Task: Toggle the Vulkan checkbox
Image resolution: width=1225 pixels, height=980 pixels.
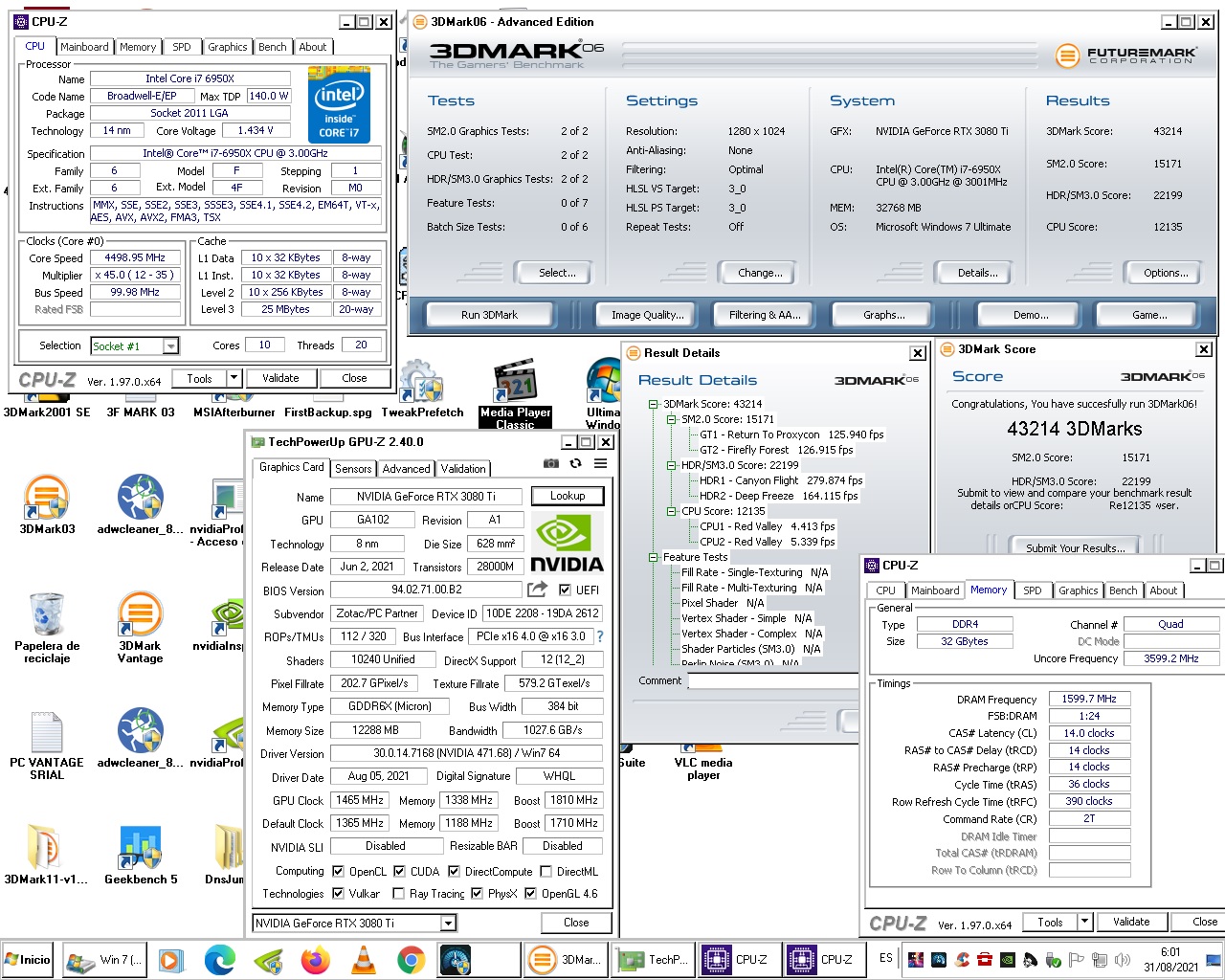Action: click(338, 894)
